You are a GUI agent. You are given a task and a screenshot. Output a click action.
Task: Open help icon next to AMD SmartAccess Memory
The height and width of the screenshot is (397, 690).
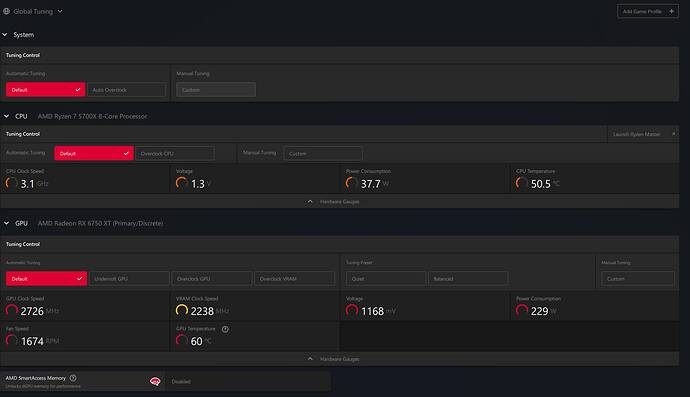pyautogui.click(x=73, y=378)
